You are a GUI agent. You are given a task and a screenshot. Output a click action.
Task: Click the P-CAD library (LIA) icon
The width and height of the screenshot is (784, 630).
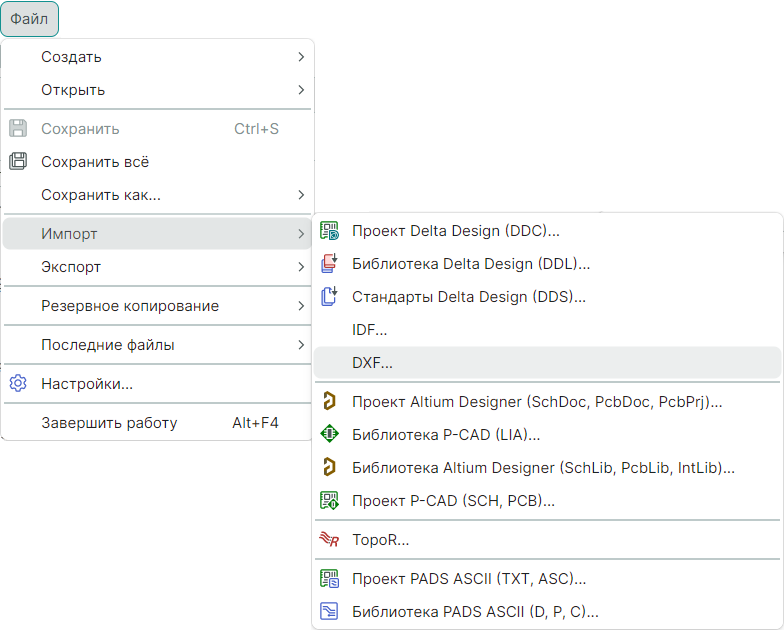pos(329,435)
